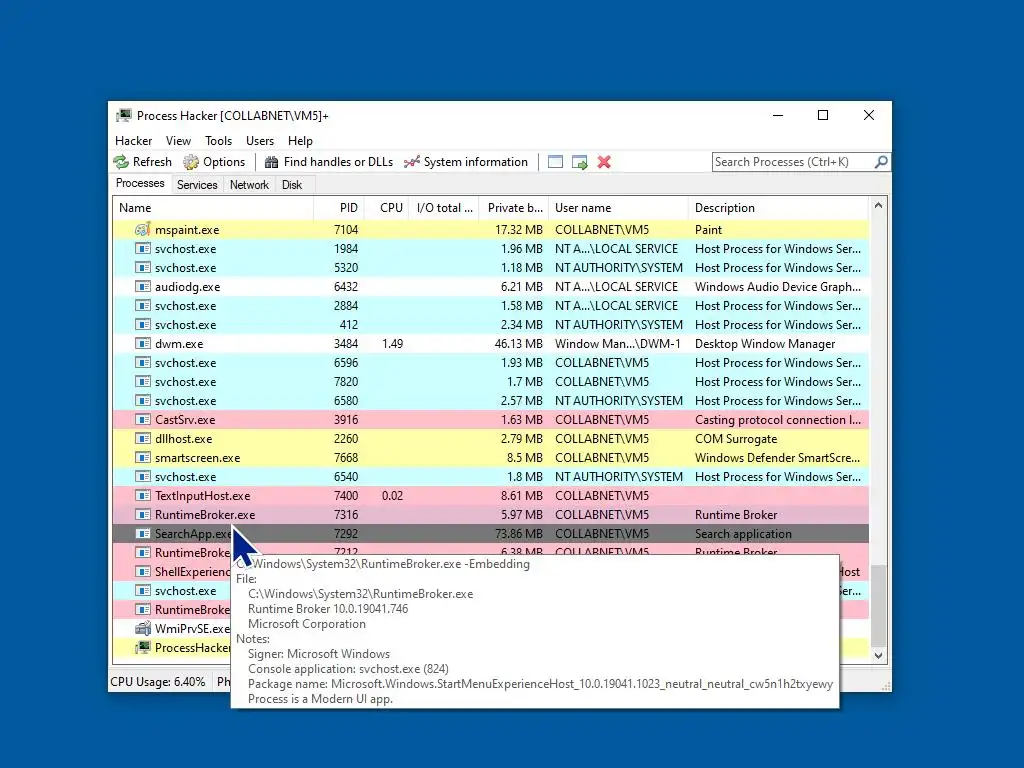This screenshot has width=1024, height=768.
Task: Sort by the Description column header
Action: [778, 208]
